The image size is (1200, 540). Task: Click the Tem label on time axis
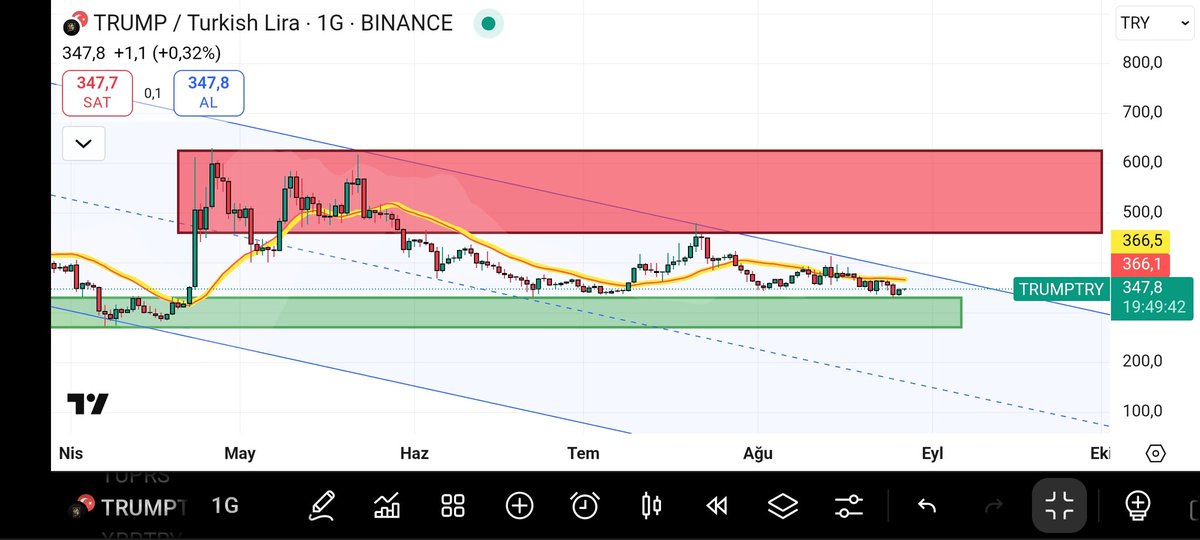(583, 453)
